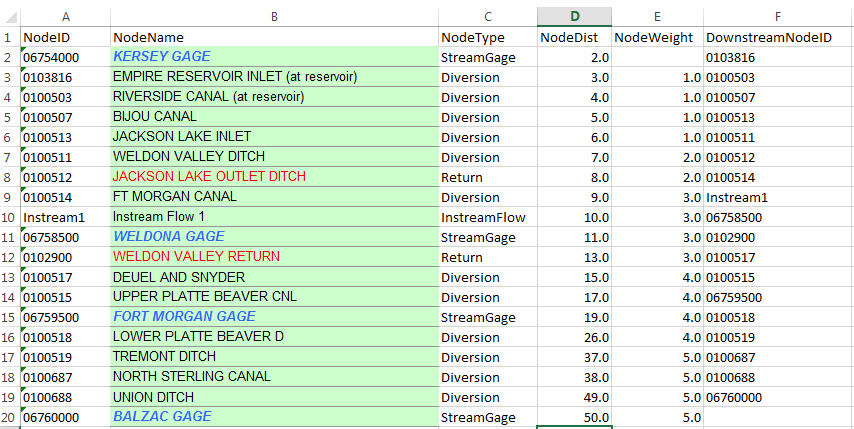This screenshot has width=854, height=429.
Task: Click the BALZAC GAGE cell
Action: pos(274,417)
